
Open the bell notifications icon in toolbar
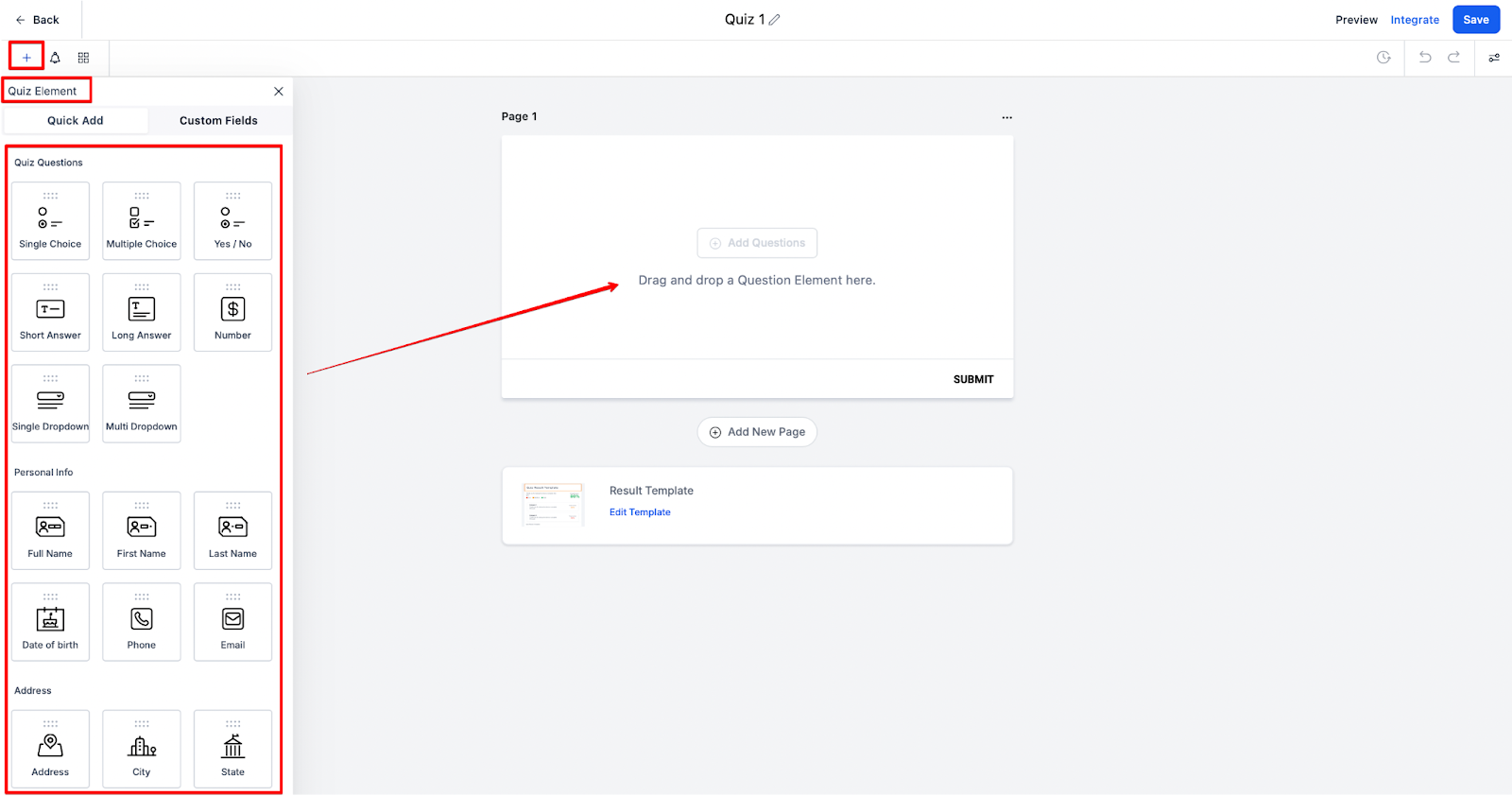click(x=55, y=58)
